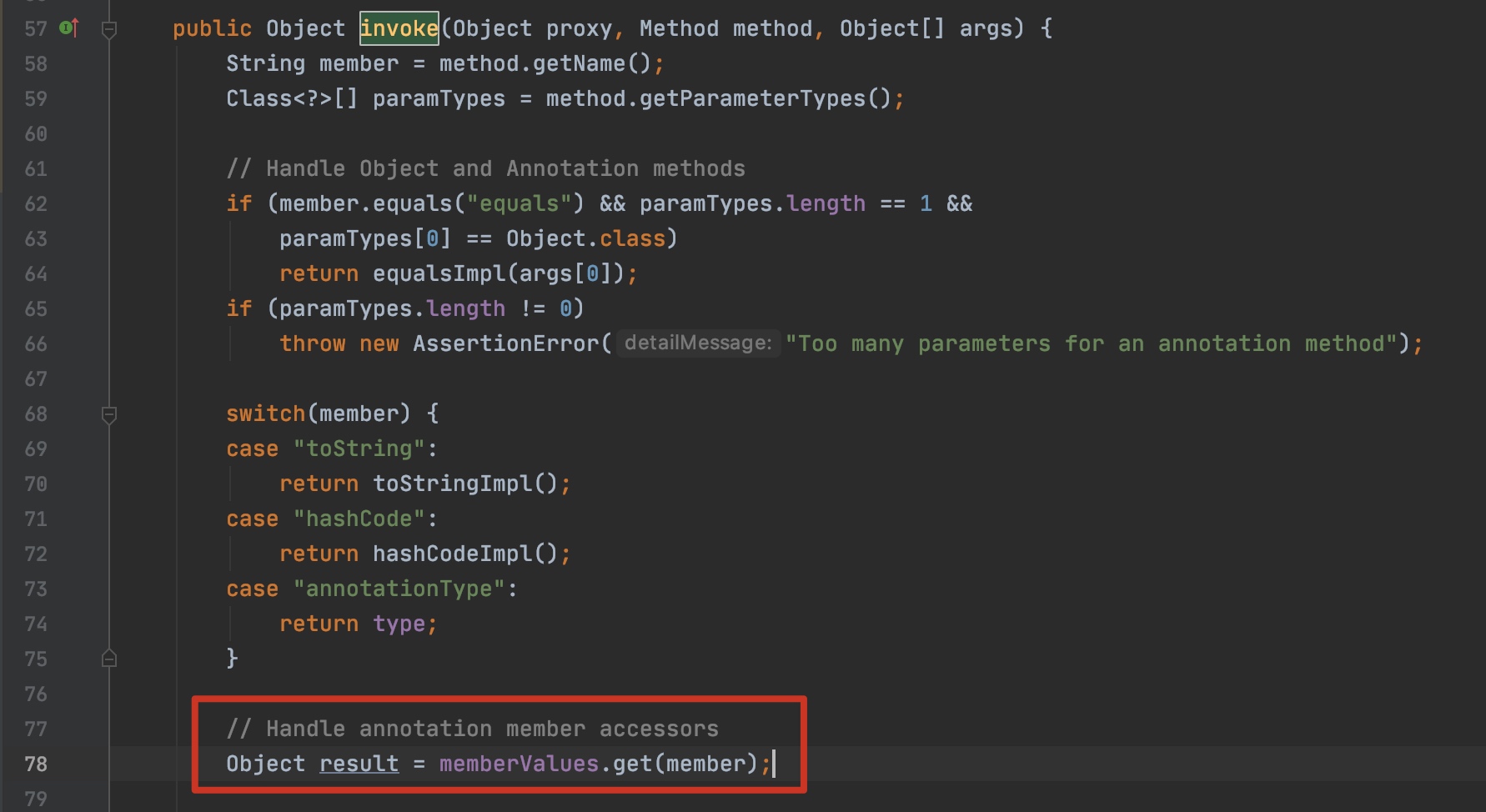Click the memberValues field on line 78

pos(519,764)
